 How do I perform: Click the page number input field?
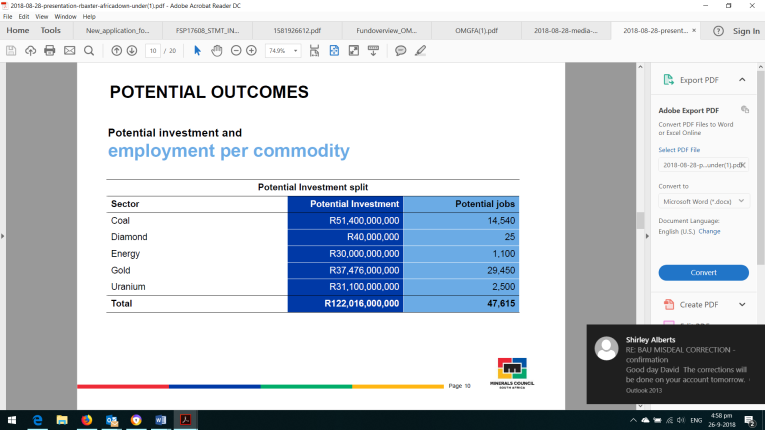click(x=153, y=50)
